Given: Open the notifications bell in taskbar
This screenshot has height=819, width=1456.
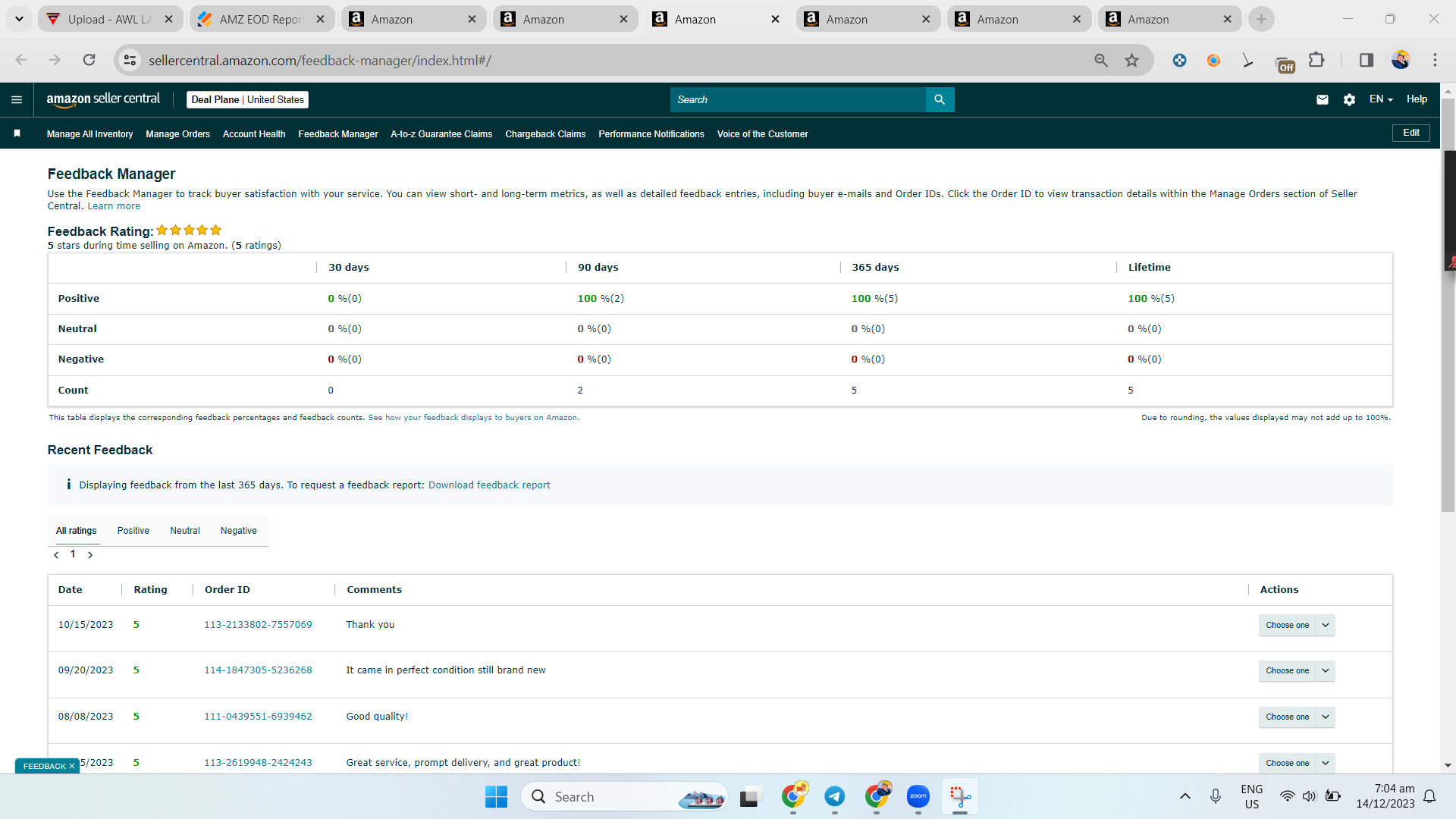Looking at the screenshot, I should (1429, 796).
